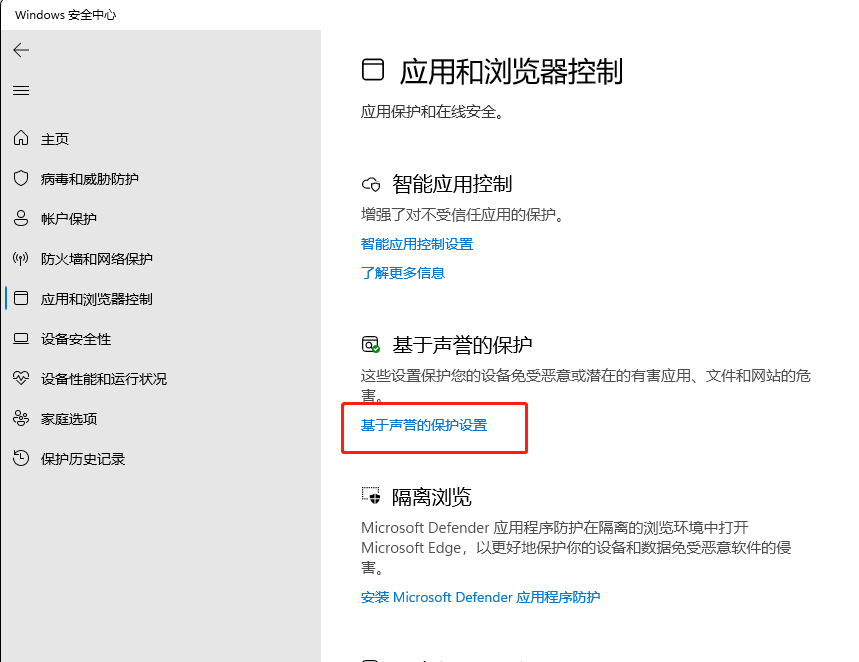The width and height of the screenshot is (859, 662).
Task: Open 设备安全性 page
Action: (76, 339)
